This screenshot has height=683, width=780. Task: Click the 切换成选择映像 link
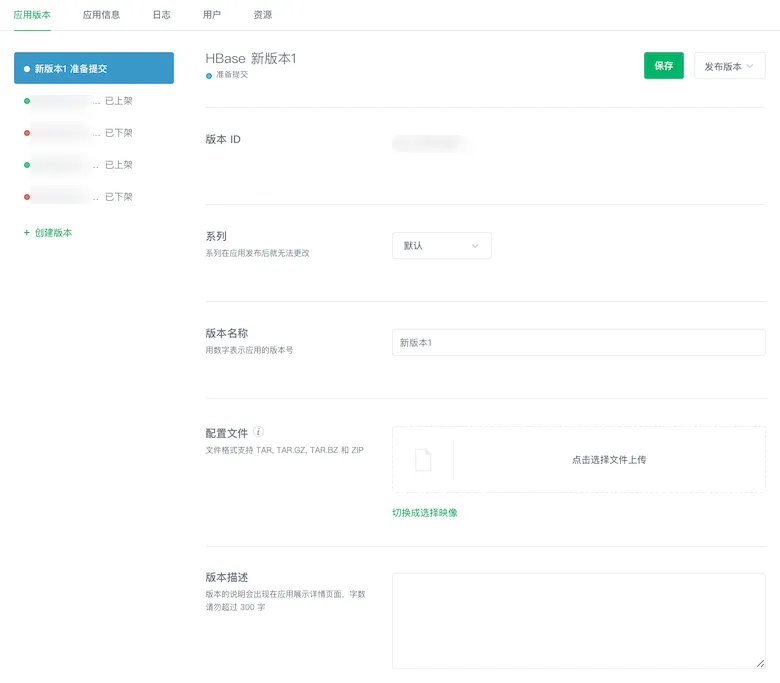[425, 513]
